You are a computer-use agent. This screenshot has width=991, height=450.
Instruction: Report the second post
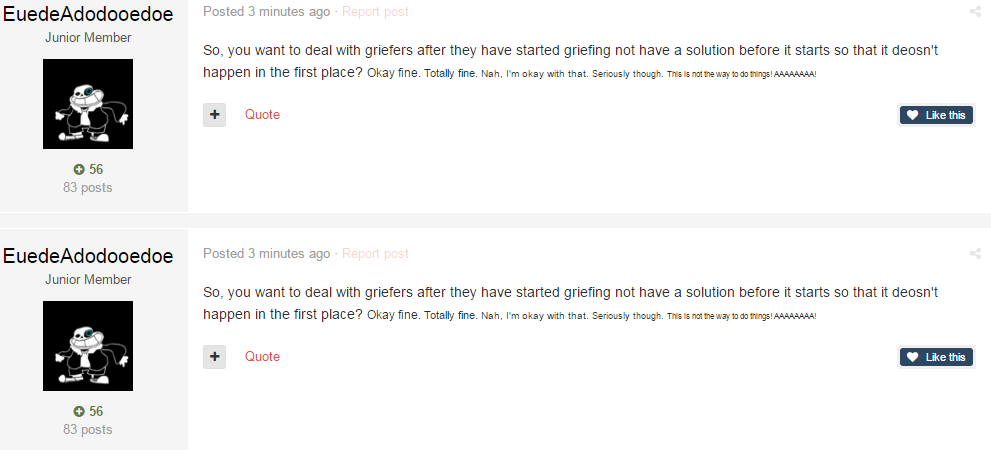click(375, 254)
